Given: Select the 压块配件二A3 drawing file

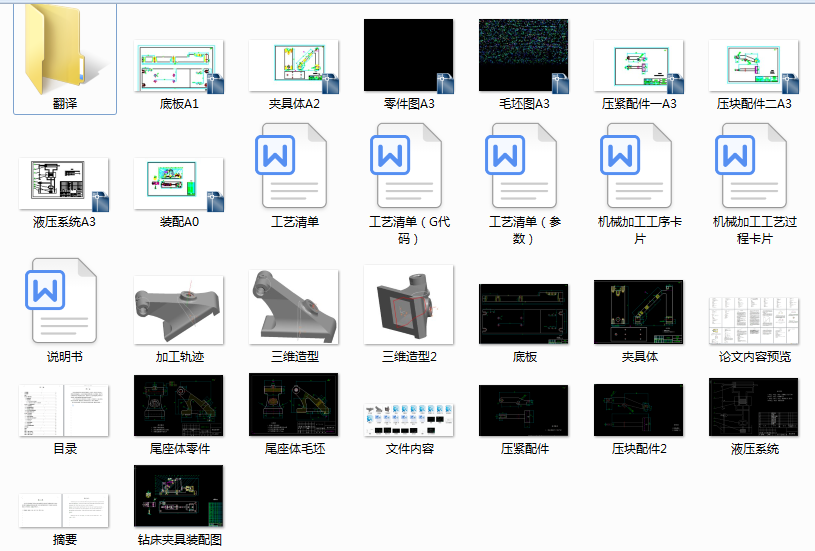Looking at the screenshot, I should (x=754, y=67).
